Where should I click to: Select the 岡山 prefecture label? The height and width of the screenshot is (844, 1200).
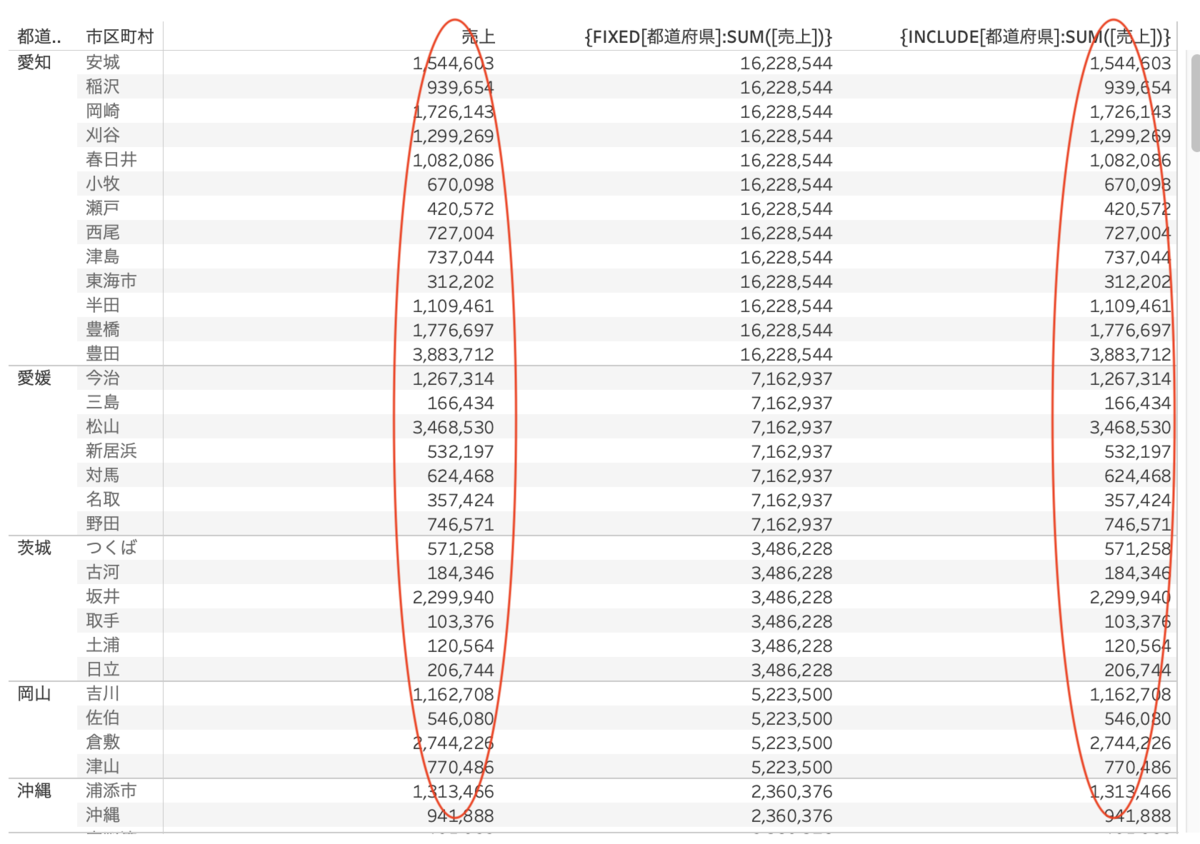click(x=35, y=694)
